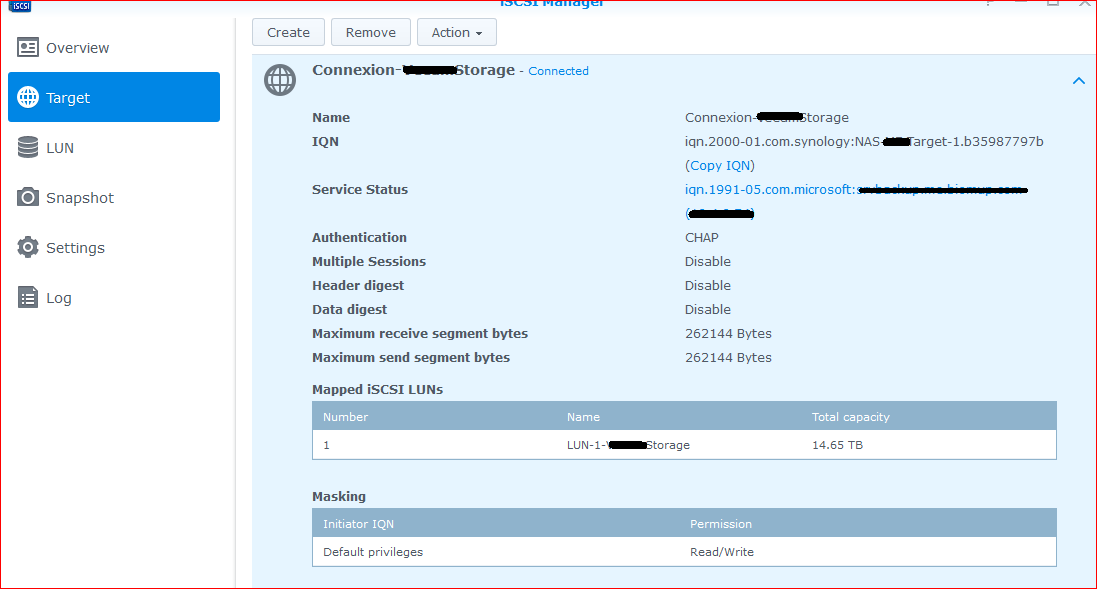The width and height of the screenshot is (1097, 589).
Task: Click the Copy IQN link
Action: 720,166
